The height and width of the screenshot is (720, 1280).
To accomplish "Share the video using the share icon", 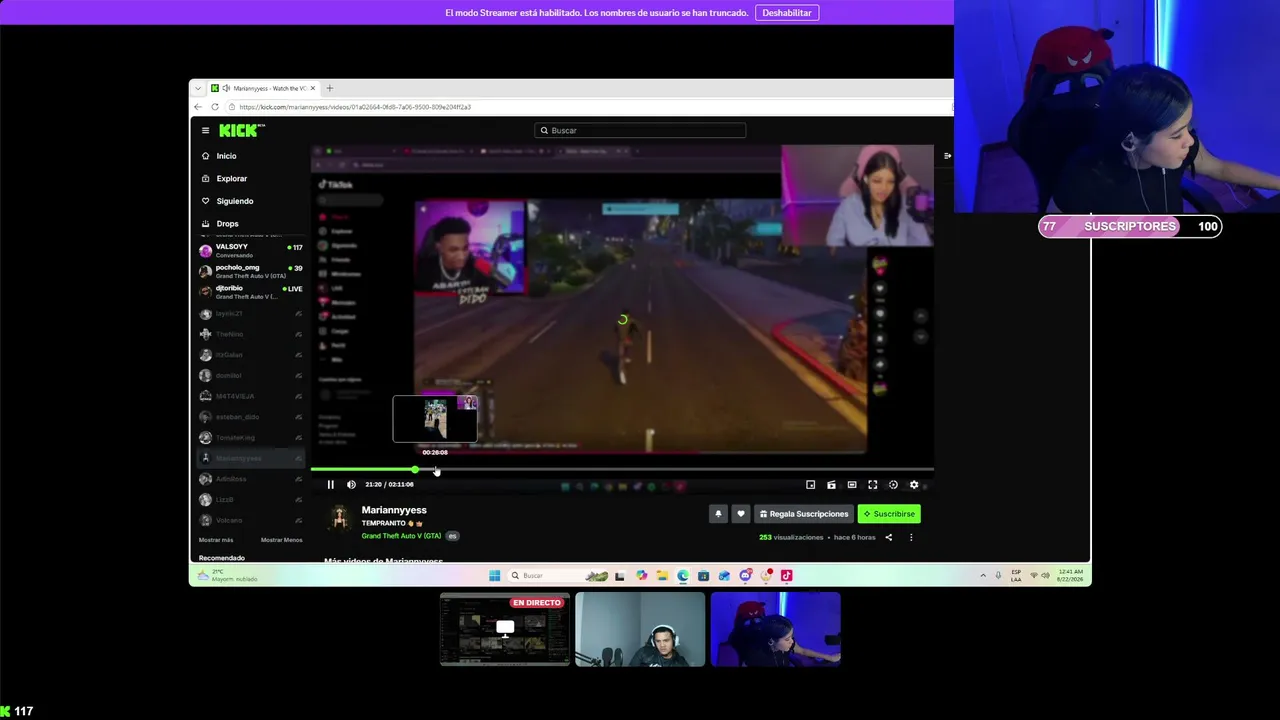I will [x=888, y=538].
